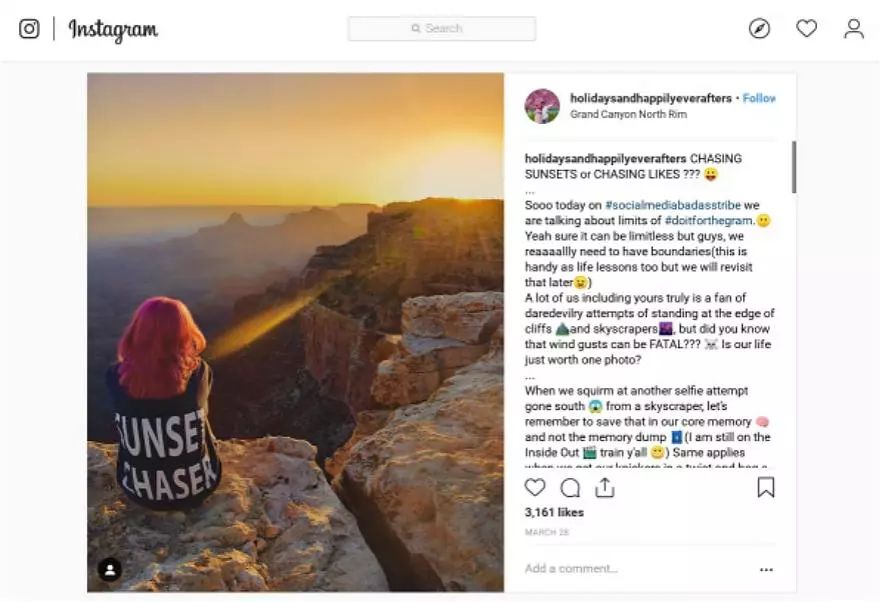Save post with bookmark icon
This screenshot has height=602, width=880.
(x=765, y=487)
